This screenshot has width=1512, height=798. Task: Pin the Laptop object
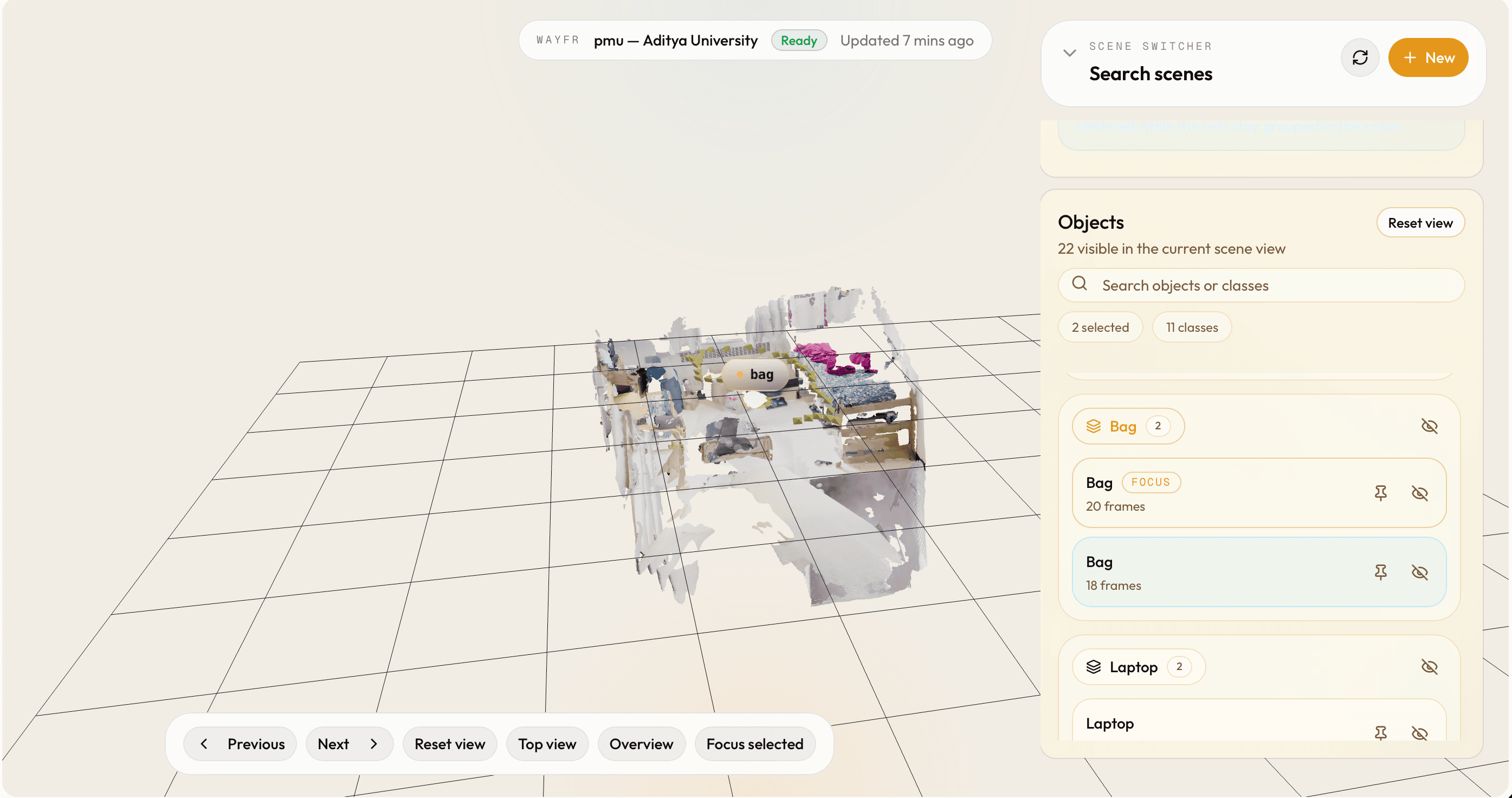(1380, 732)
